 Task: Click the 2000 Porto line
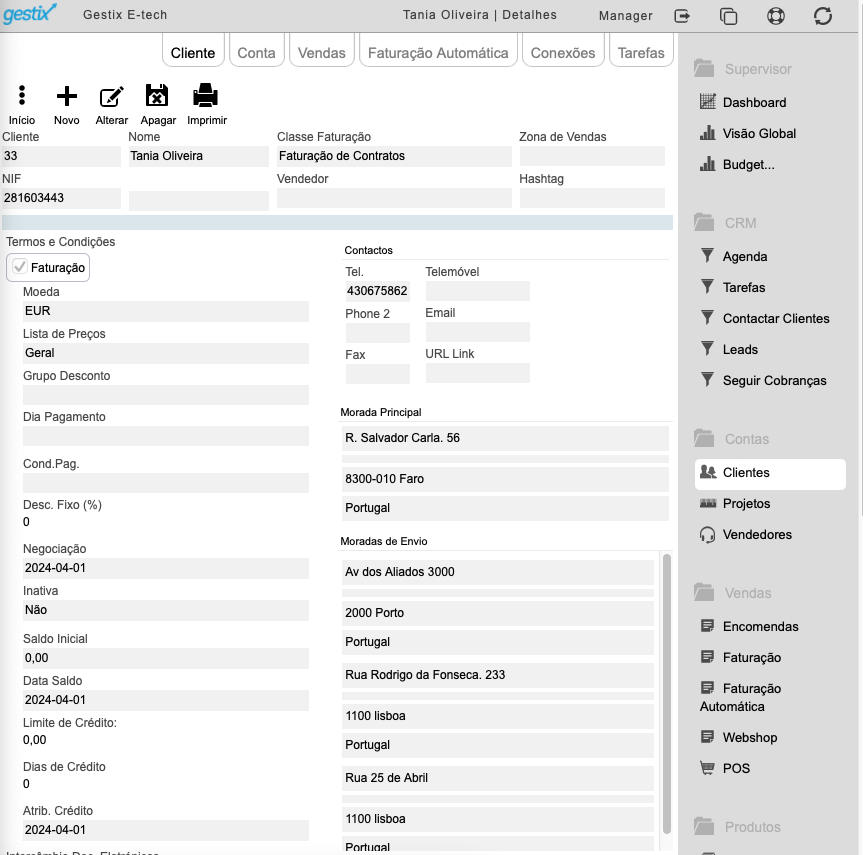pyautogui.click(x=498, y=613)
